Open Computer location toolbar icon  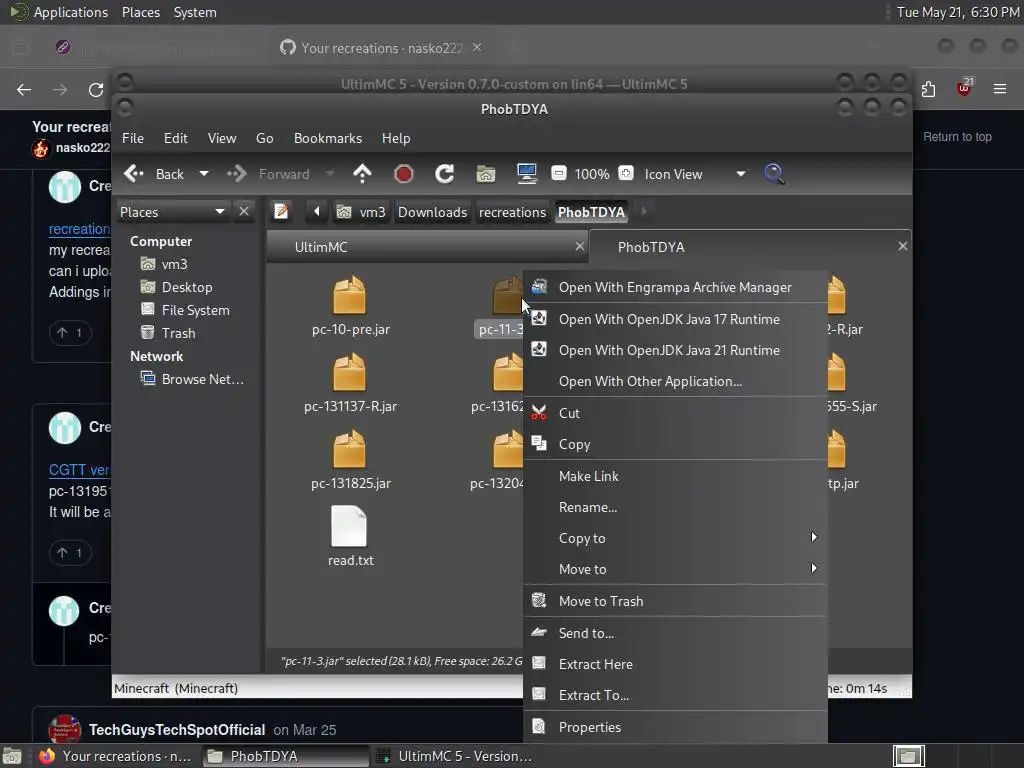pos(526,174)
